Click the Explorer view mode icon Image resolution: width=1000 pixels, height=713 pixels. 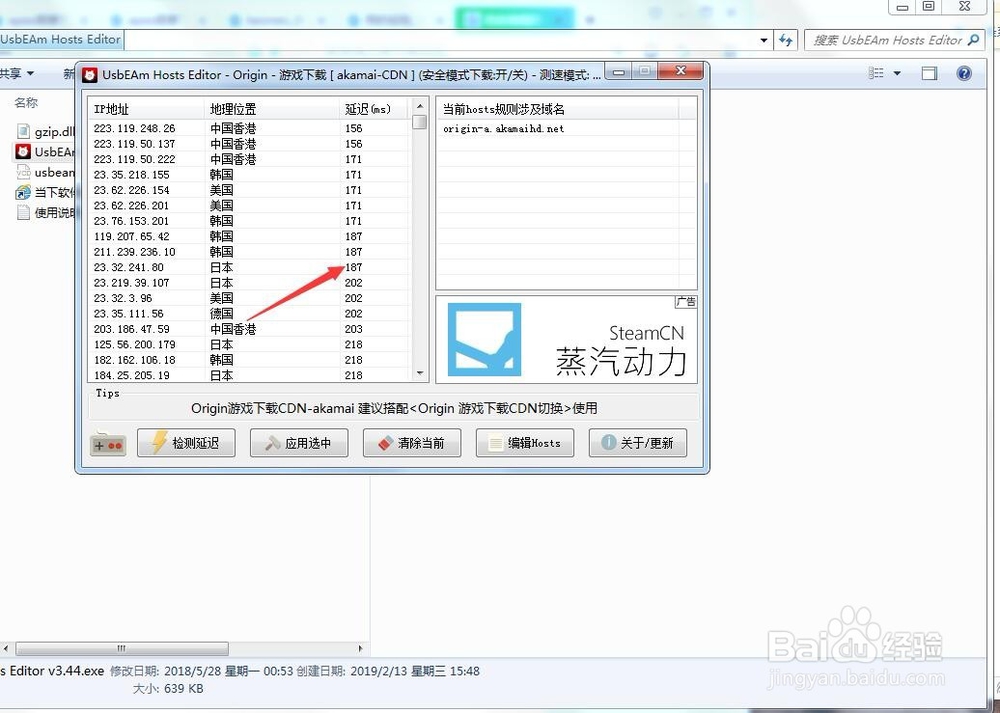coord(876,73)
